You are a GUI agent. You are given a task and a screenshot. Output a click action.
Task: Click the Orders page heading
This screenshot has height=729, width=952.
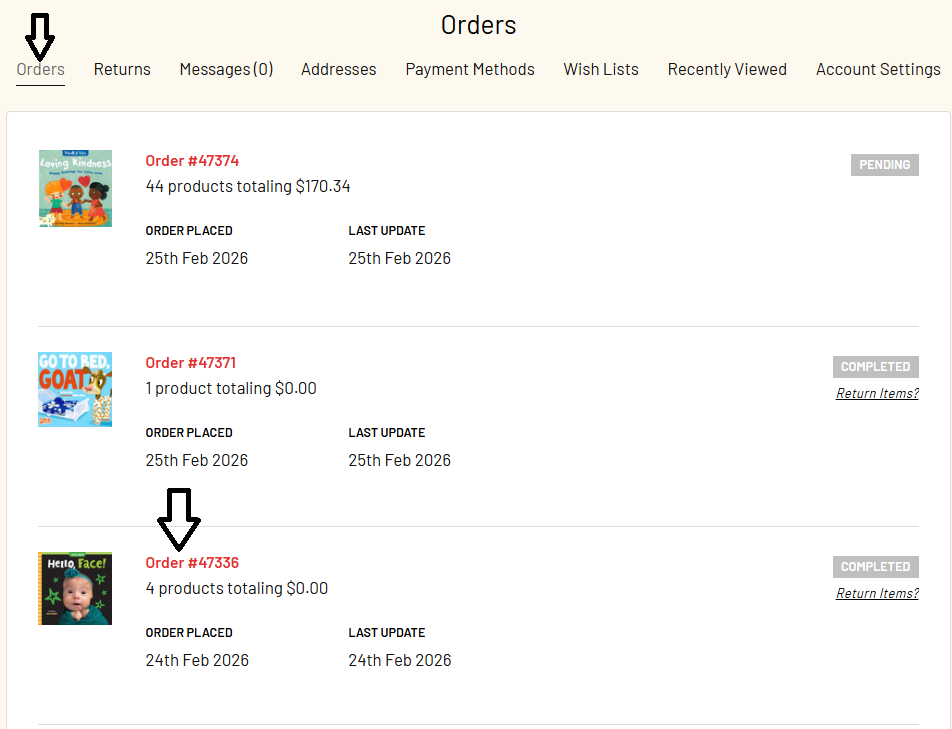[478, 25]
